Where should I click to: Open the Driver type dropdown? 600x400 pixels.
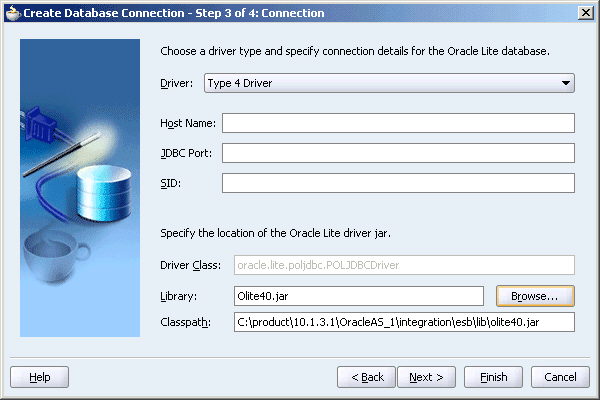click(389, 83)
